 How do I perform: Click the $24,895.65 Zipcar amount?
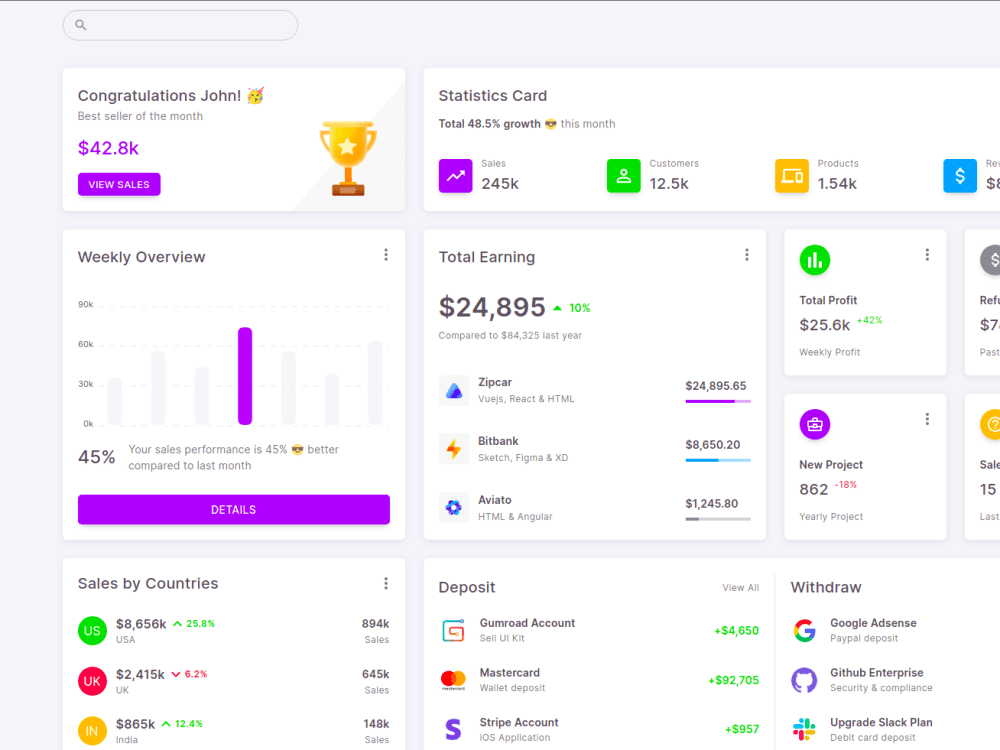click(x=716, y=386)
